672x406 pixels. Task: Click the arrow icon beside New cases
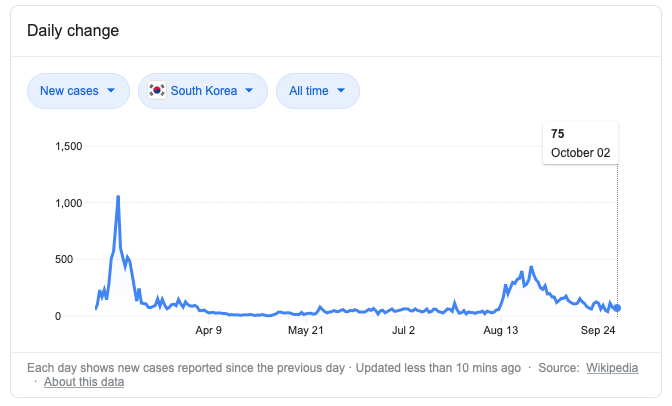pyautogui.click(x=110, y=91)
